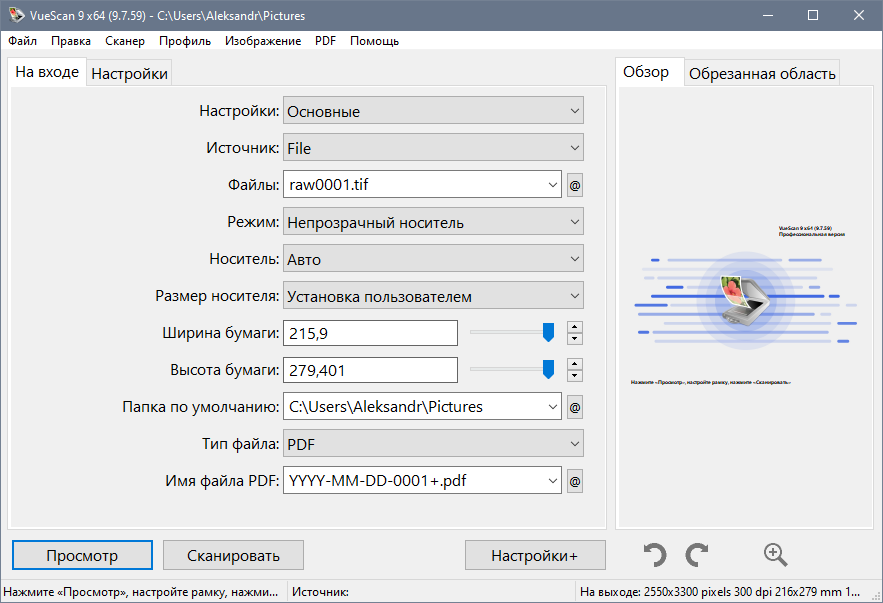Click the zoom-in magnifier icon
Viewport: 883px width, 603px height.
pos(775,555)
